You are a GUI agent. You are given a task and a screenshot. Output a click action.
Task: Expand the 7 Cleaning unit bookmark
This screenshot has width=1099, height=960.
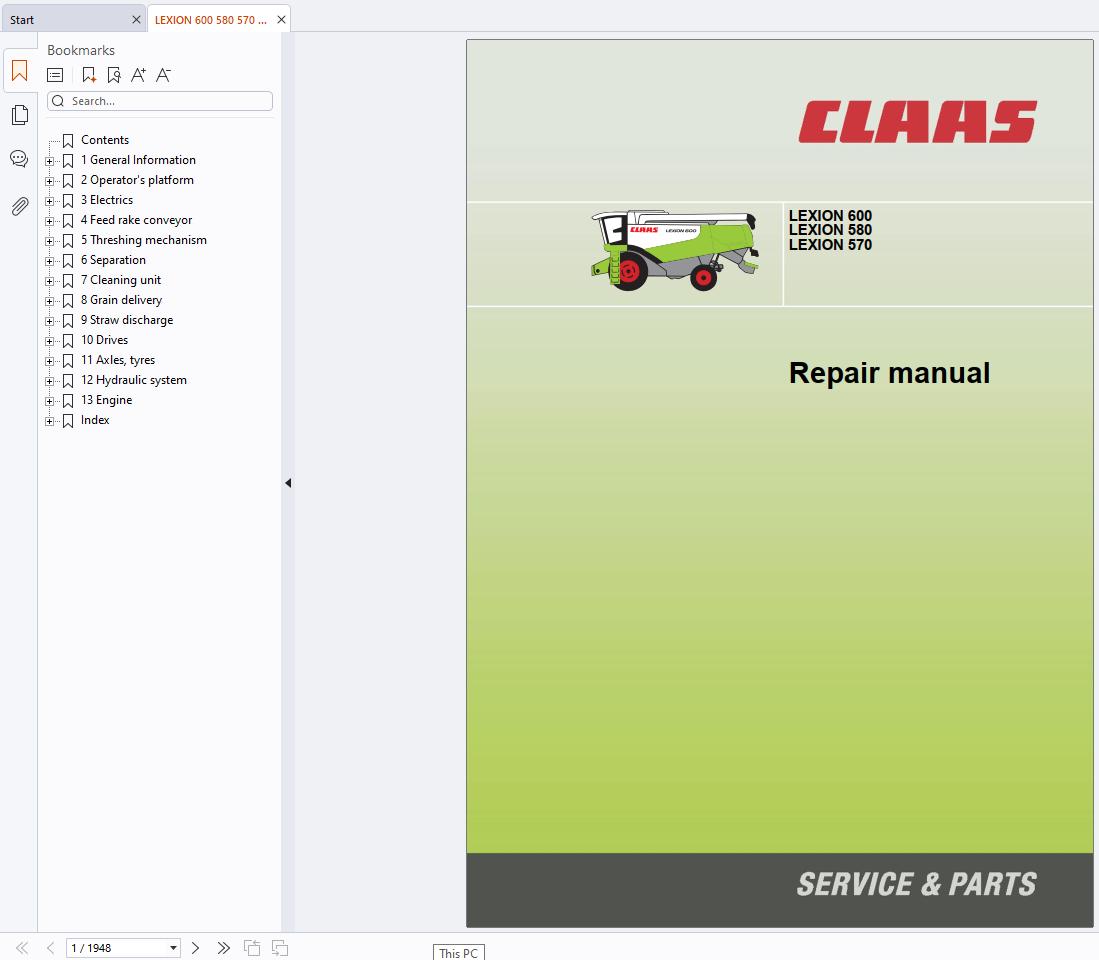tap(49, 281)
